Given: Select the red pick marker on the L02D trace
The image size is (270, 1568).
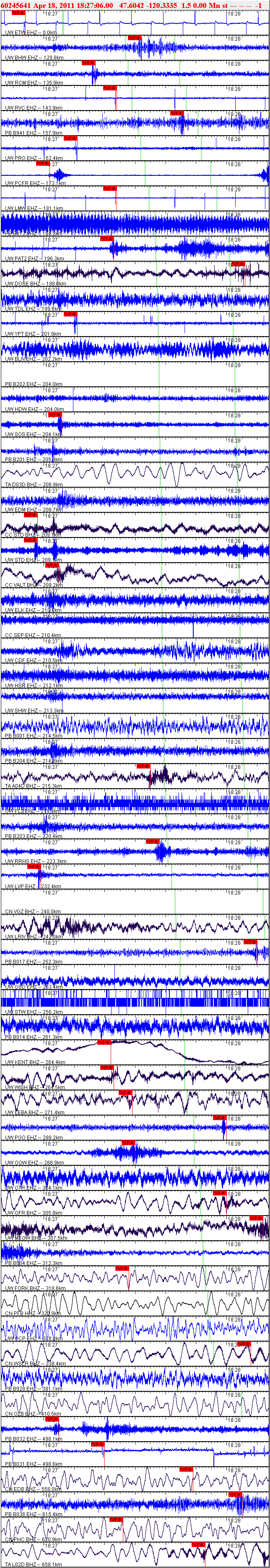Looking at the screenshot, I should coord(199,1544).
